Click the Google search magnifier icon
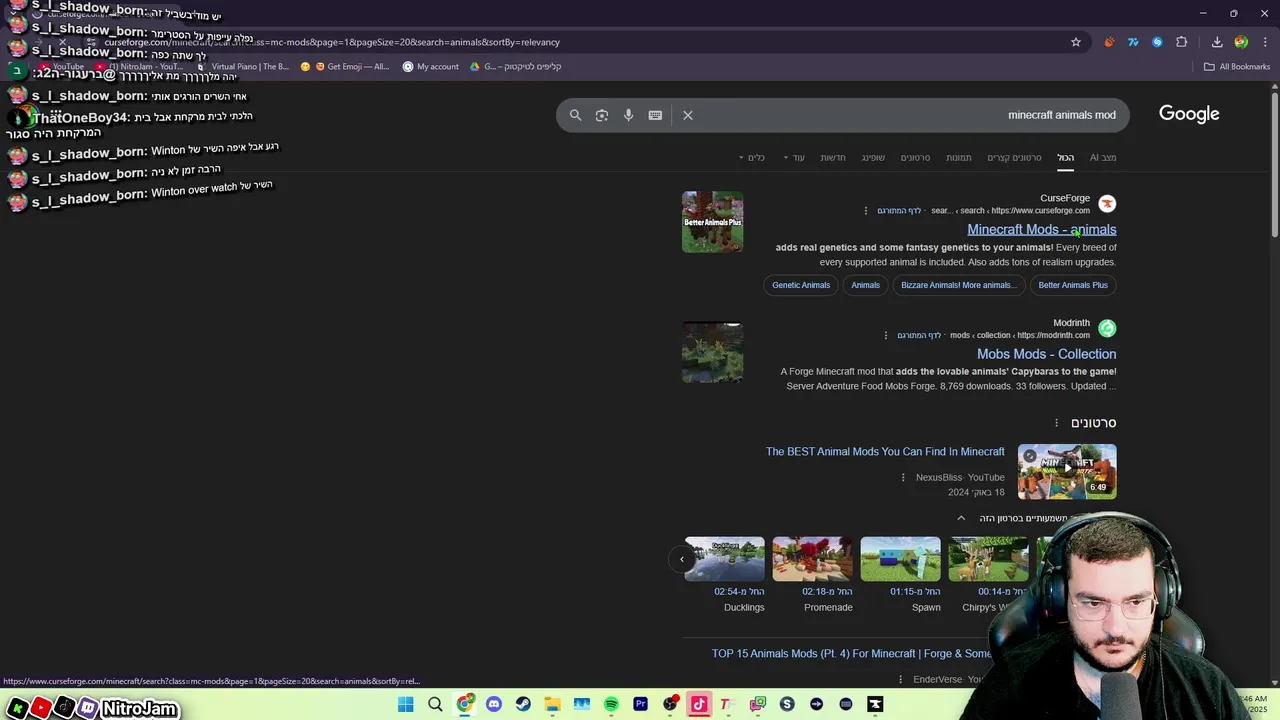 (575, 115)
